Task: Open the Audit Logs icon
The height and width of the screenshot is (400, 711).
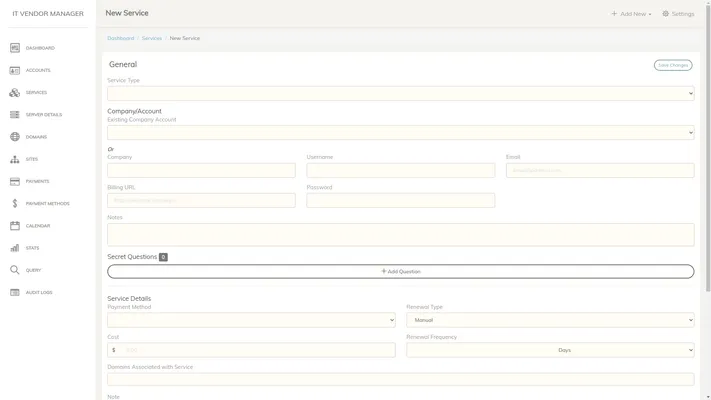Action: click(15, 292)
